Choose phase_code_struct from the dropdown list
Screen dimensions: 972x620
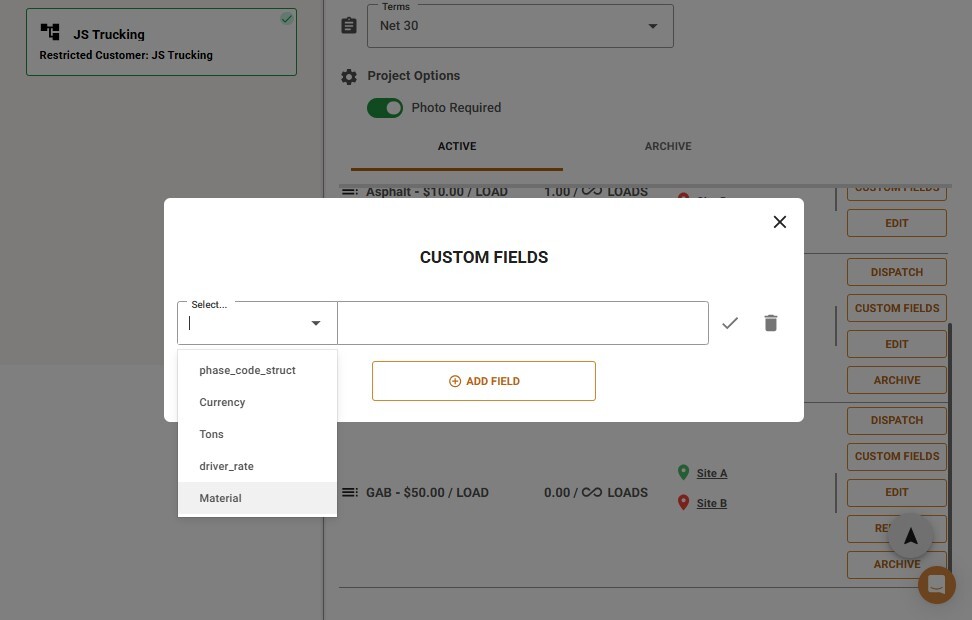click(257, 370)
